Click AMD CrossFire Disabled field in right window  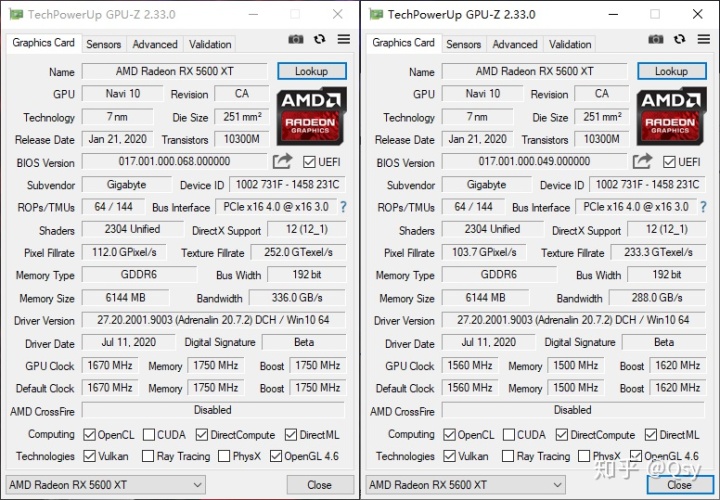point(573,410)
